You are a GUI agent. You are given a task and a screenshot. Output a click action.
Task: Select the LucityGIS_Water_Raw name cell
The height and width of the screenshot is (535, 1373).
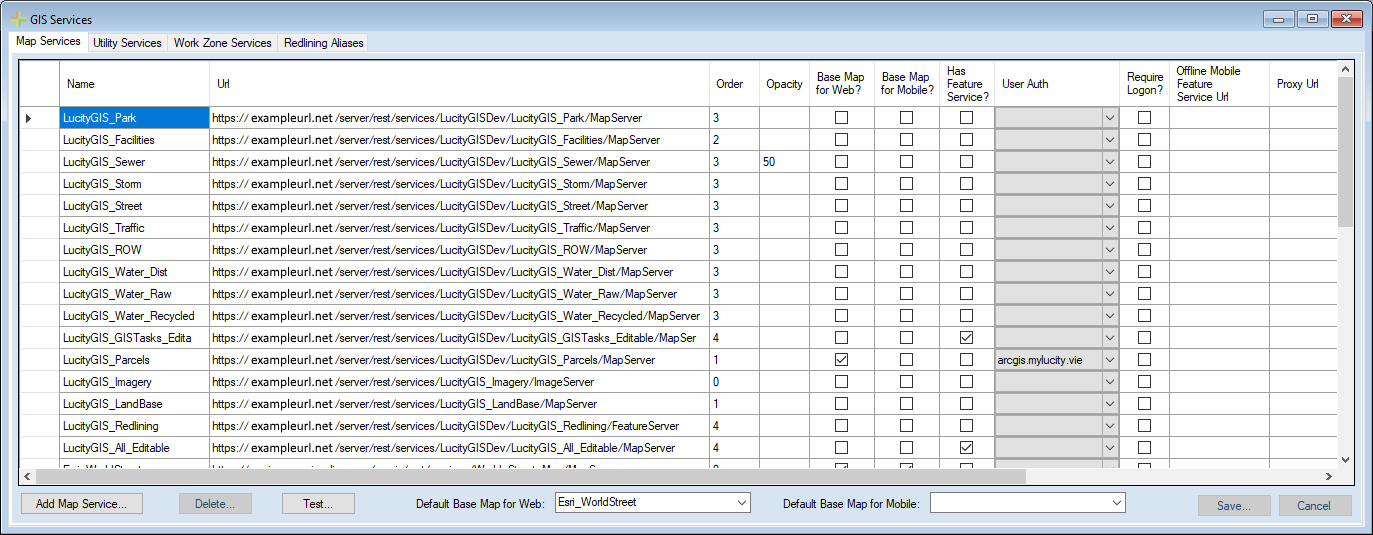[134, 294]
